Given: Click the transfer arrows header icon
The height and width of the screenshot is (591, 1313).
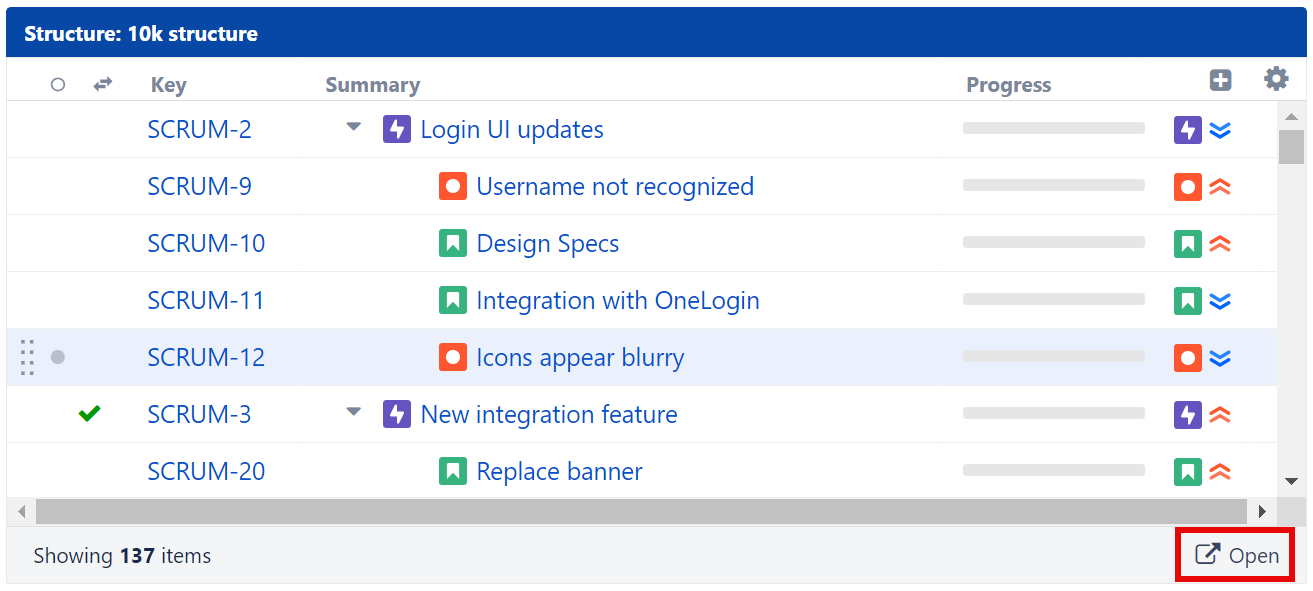Looking at the screenshot, I should pyautogui.click(x=102, y=85).
